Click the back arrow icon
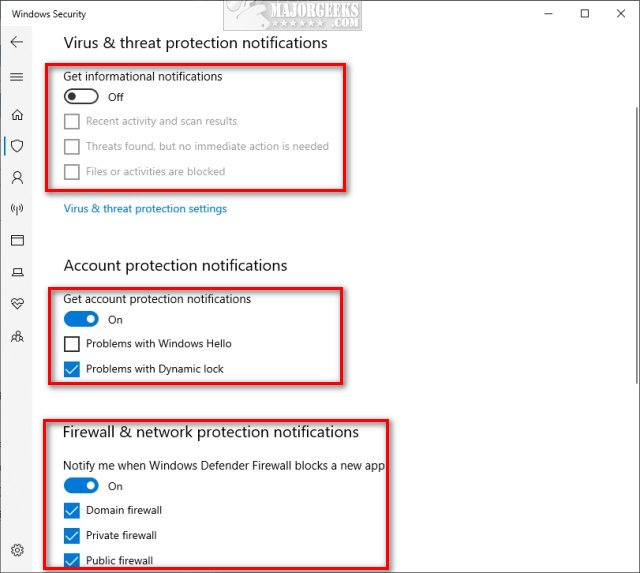This screenshot has height=573, width=640. point(17,42)
